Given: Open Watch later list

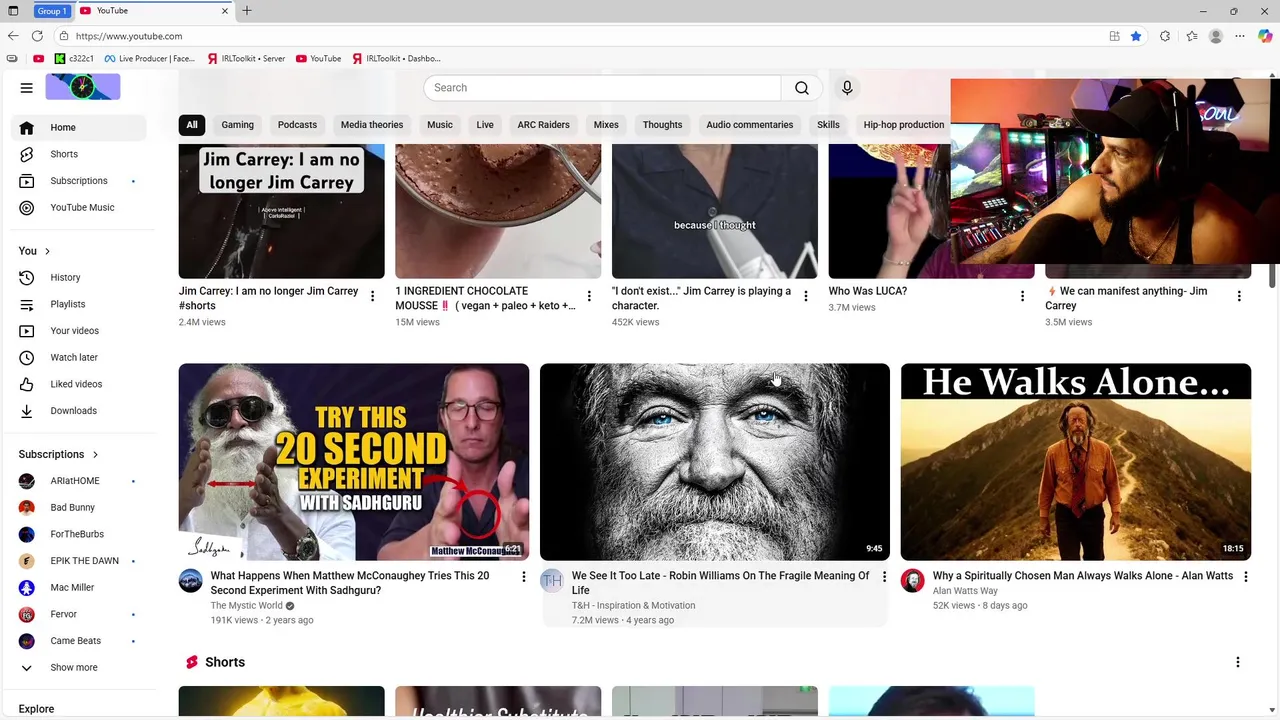Looking at the screenshot, I should point(79,357).
